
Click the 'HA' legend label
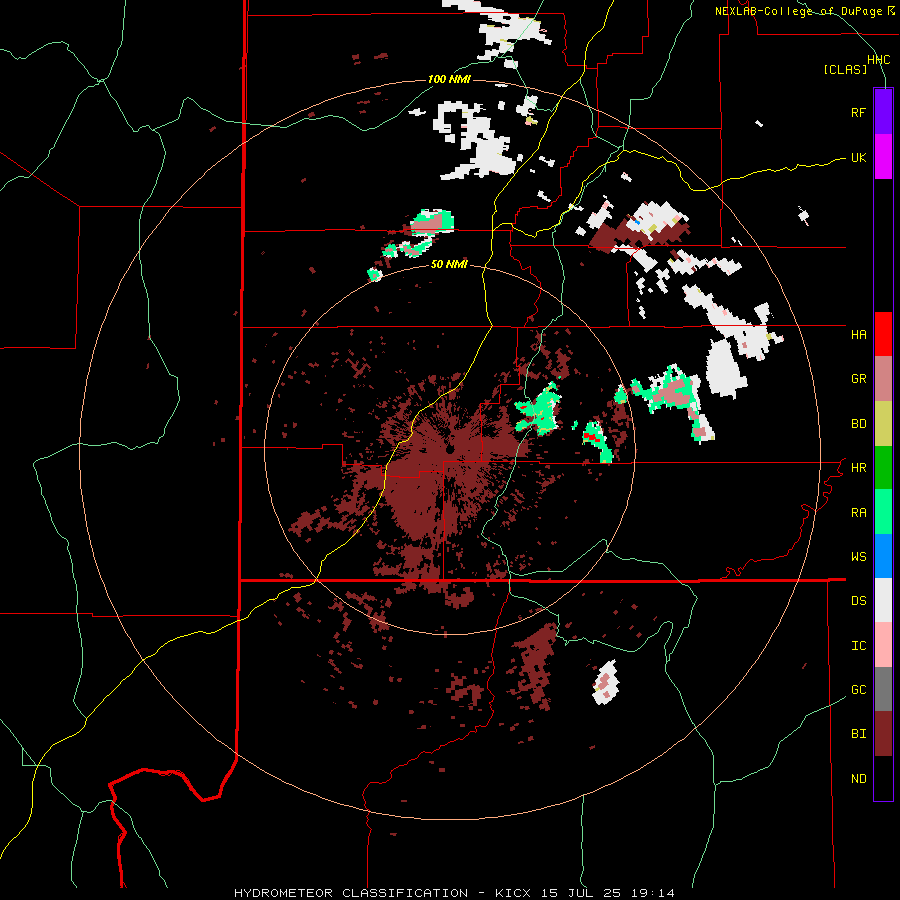pyautogui.click(x=858, y=335)
